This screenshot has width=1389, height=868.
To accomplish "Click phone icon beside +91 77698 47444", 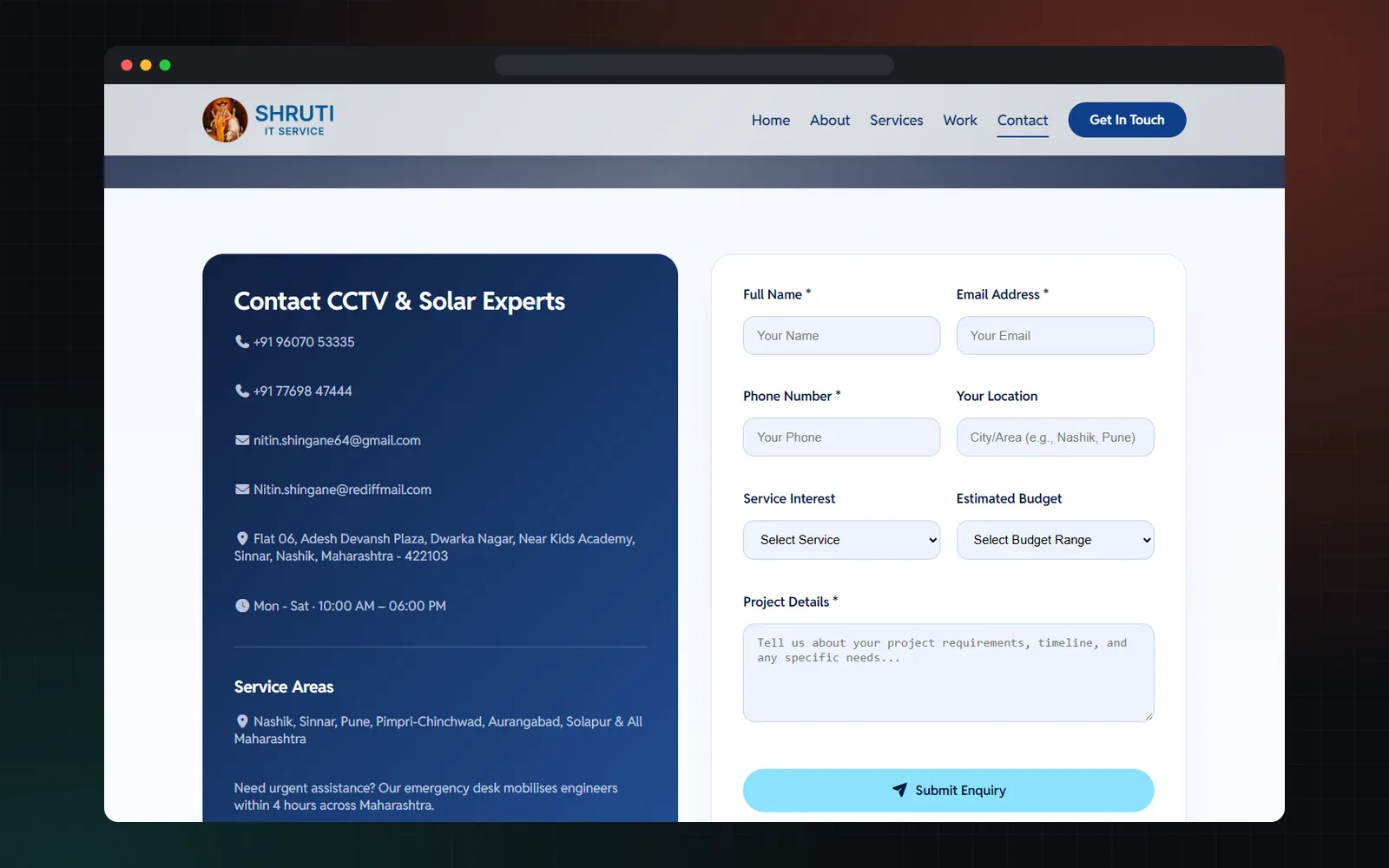I will coord(242,391).
